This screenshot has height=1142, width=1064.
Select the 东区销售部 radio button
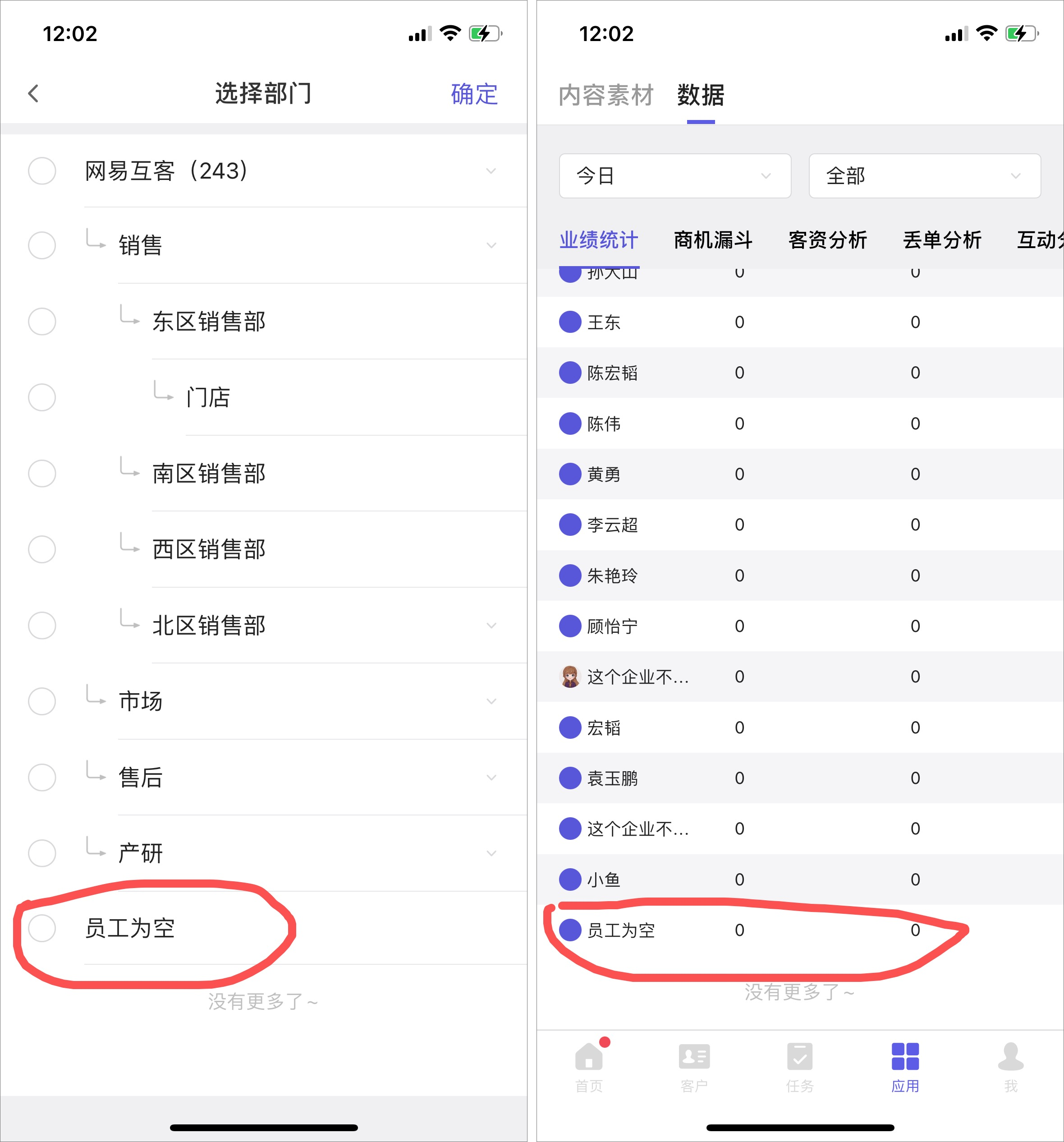coord(42,321)
